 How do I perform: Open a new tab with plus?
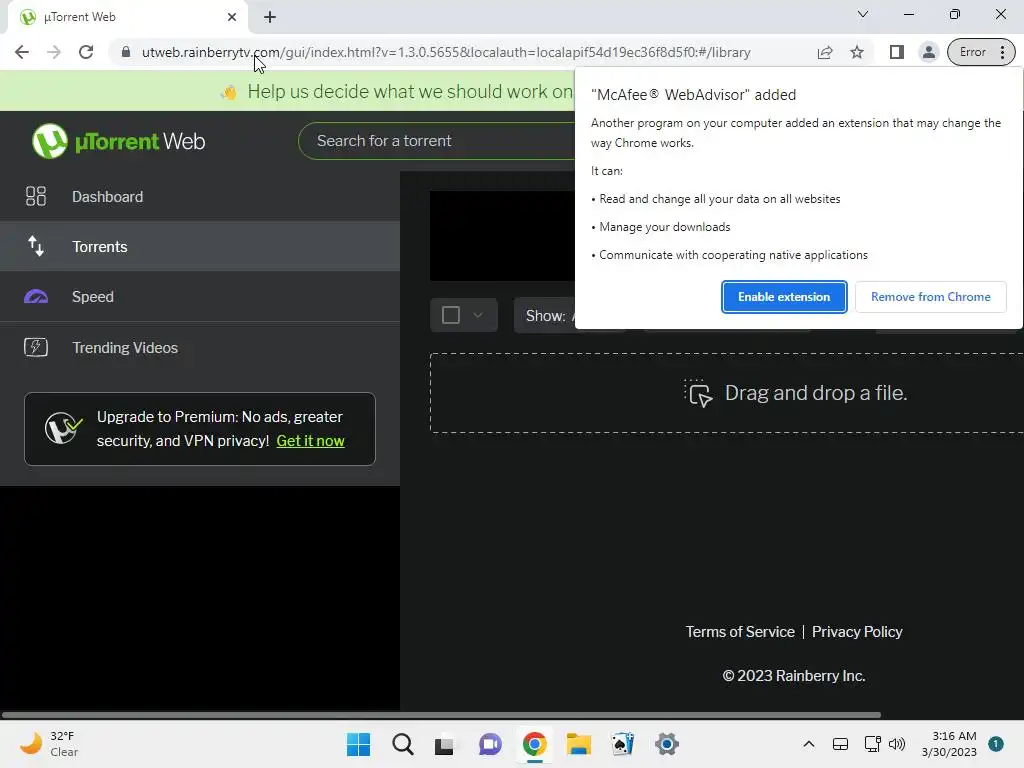point(270,17)
